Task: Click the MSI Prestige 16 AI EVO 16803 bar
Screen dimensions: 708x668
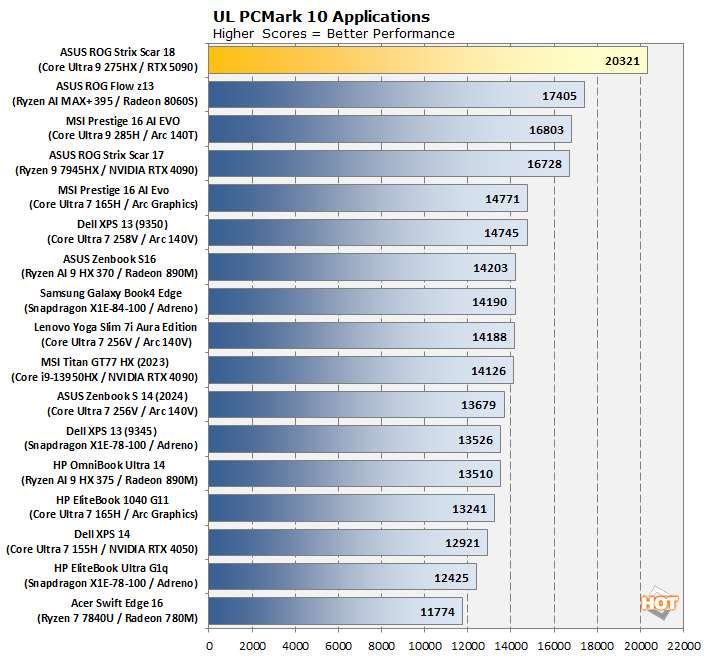Action: coord(390,129)
